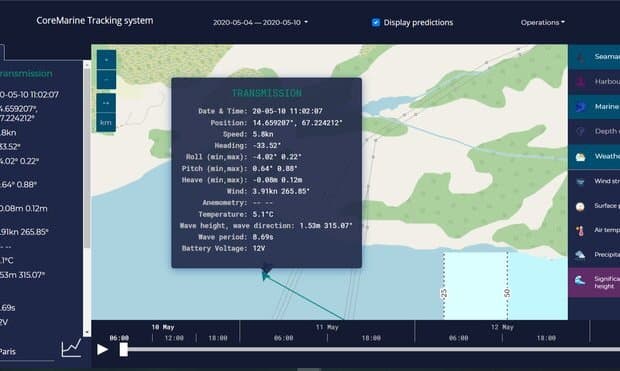Click the Marine layer blue icon
620x371 pixels.
pos(580,107)
